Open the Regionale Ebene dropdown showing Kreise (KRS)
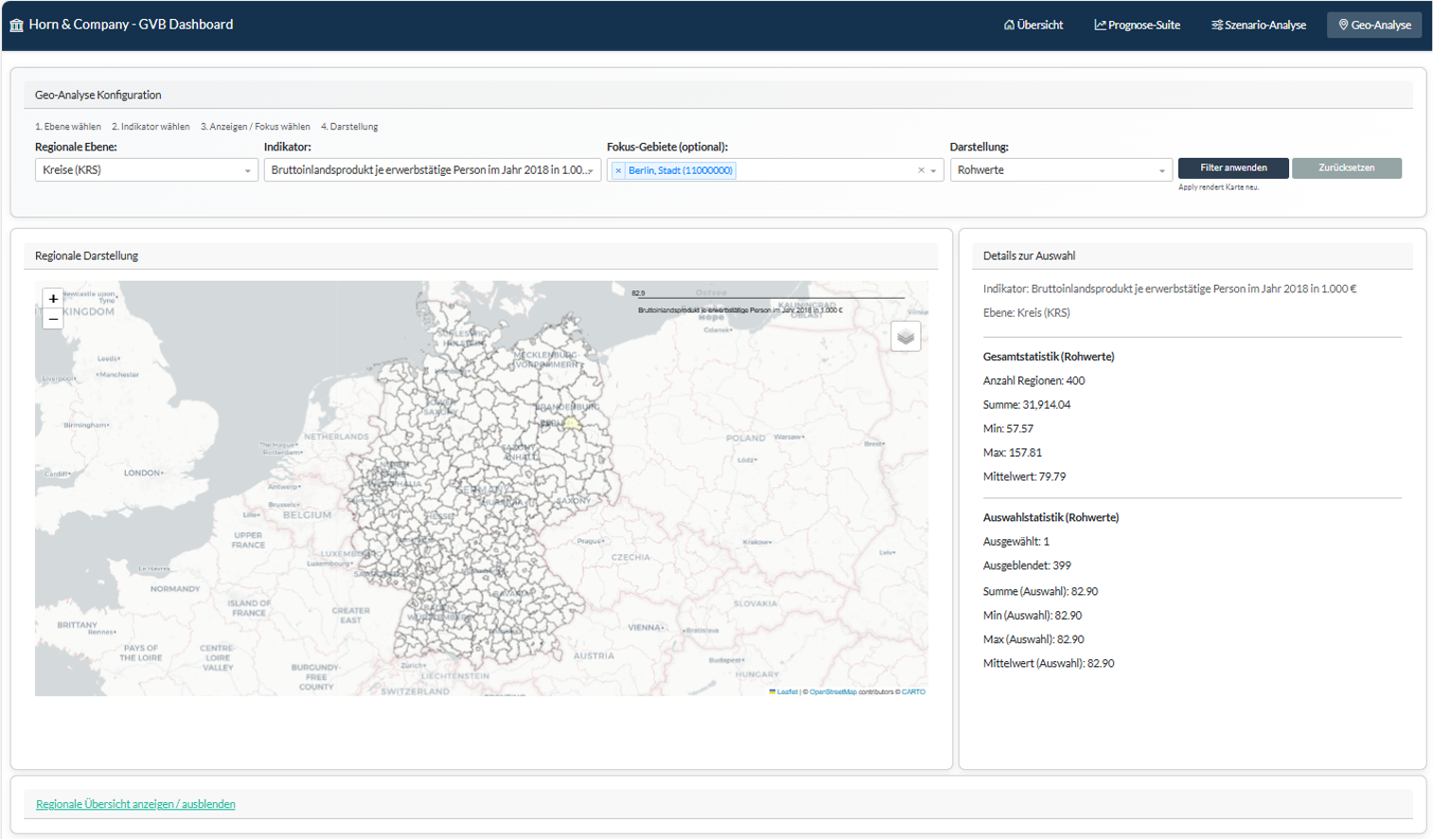 tap(147, 169)
